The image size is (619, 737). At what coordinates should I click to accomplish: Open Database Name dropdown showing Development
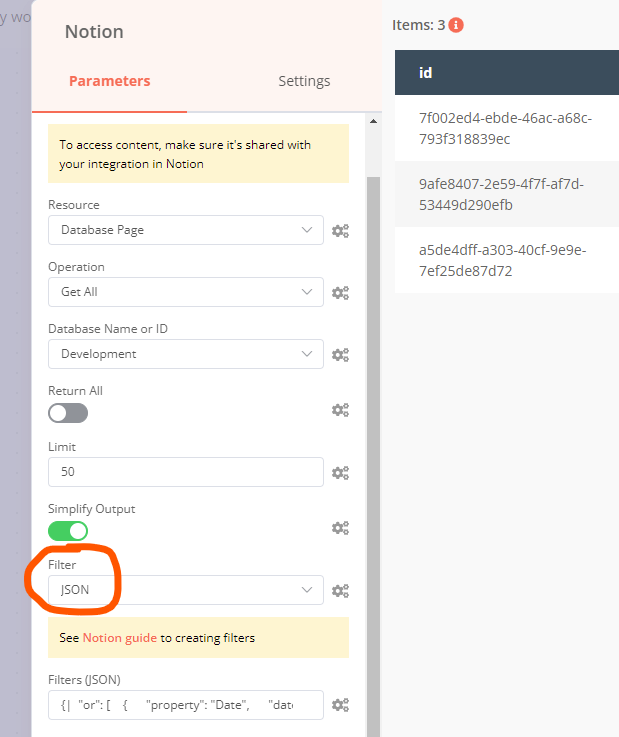(186, 354)
